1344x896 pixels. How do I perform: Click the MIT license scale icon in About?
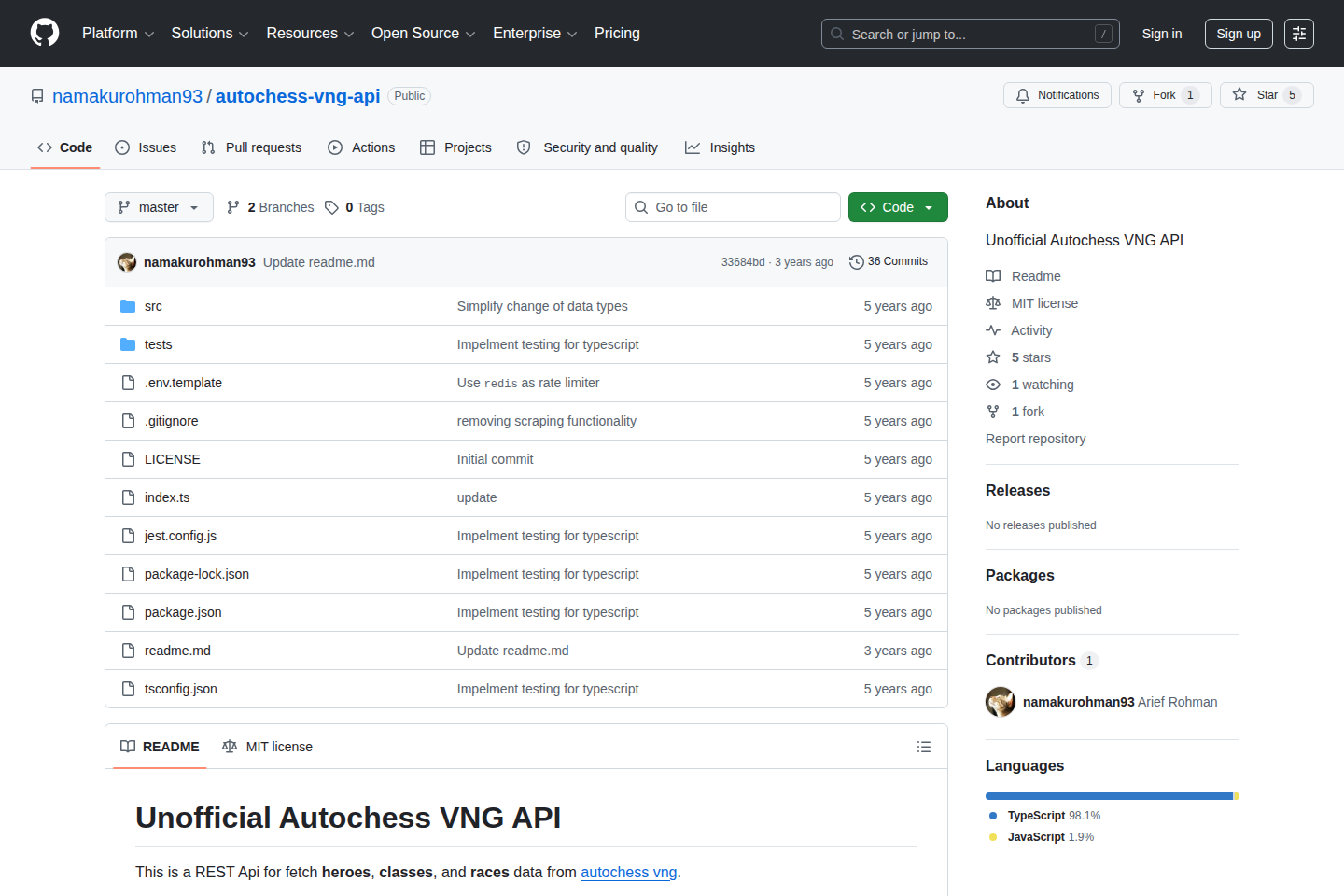[x=993, y=302]
